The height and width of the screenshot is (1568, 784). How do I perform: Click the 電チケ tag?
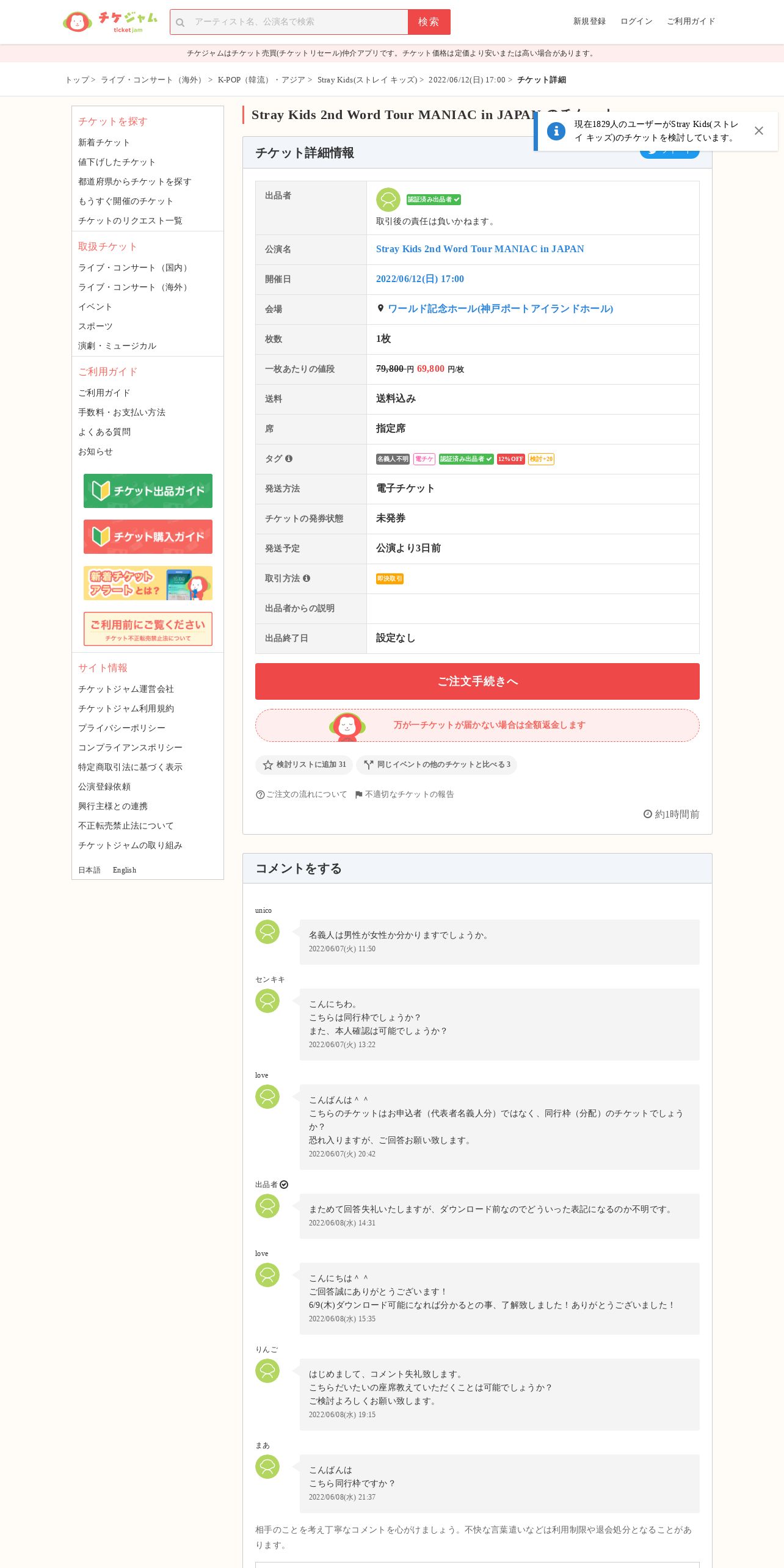click(x=424, y=459)
